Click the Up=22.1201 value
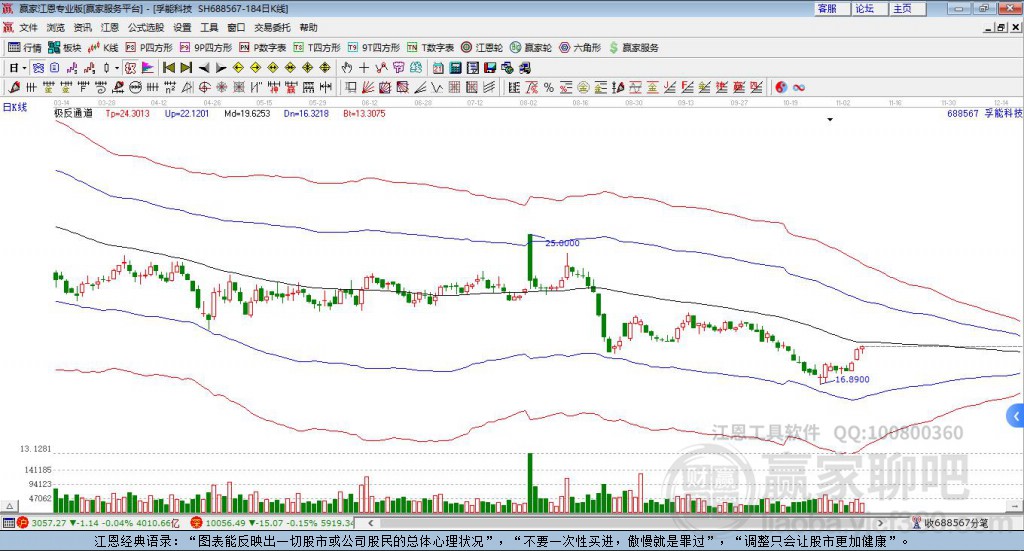Screen dimensions: 1024x551 pyautogui.click(x=187, y=114)
